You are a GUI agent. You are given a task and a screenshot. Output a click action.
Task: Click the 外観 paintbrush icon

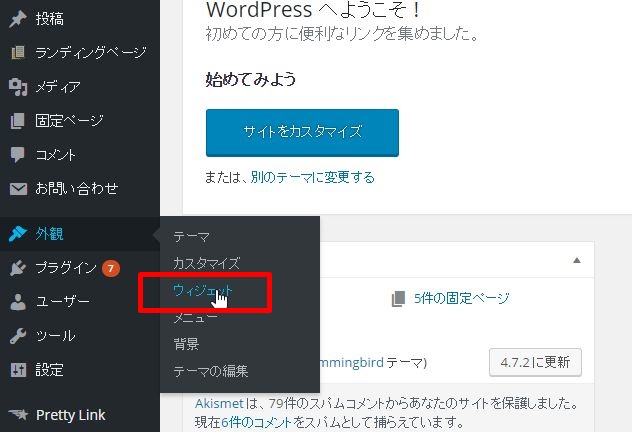pos(18,233)
